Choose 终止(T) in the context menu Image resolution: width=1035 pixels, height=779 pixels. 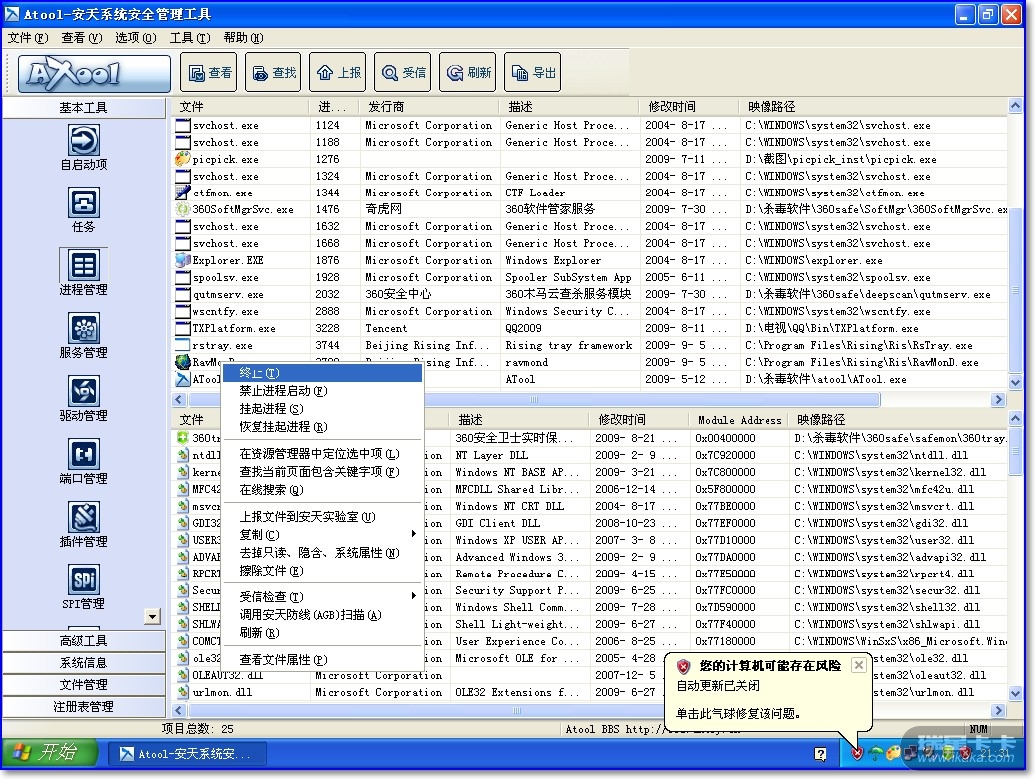pyautogui.click(x=322, y=373)
